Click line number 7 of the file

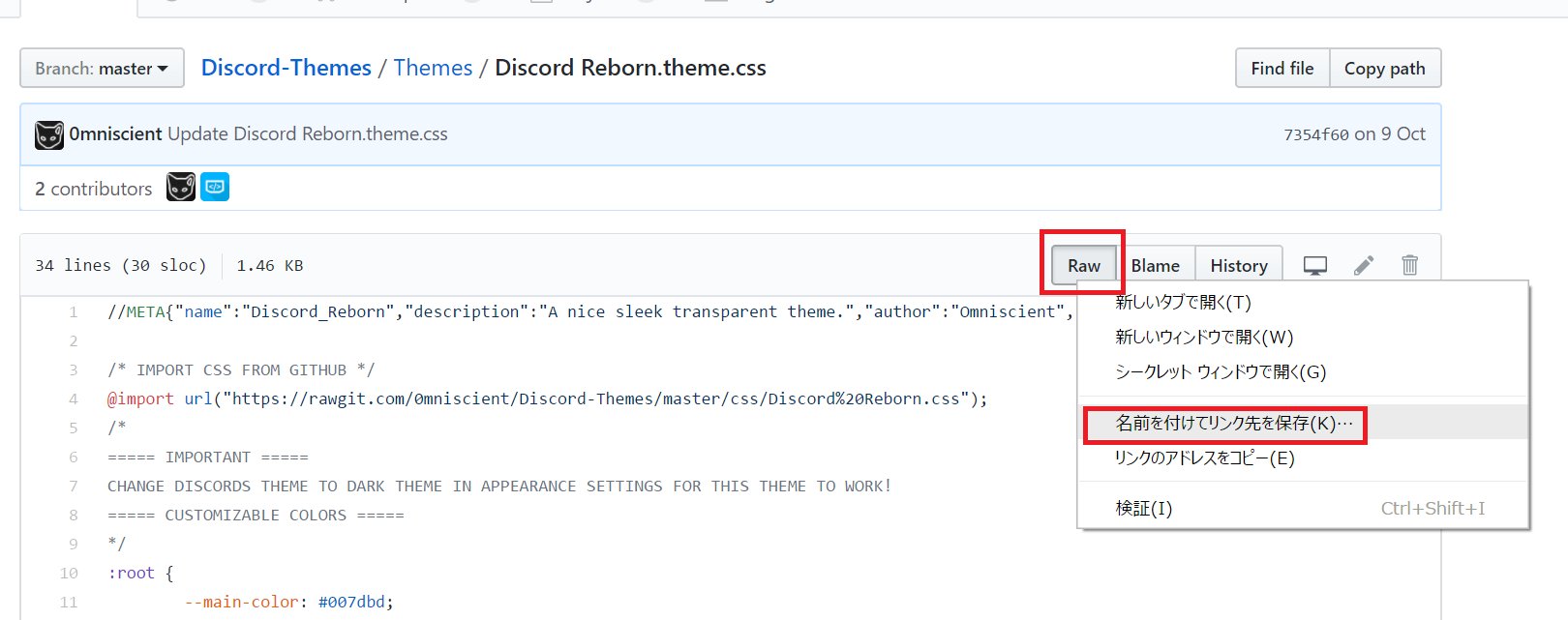click(x=73, y=487)
